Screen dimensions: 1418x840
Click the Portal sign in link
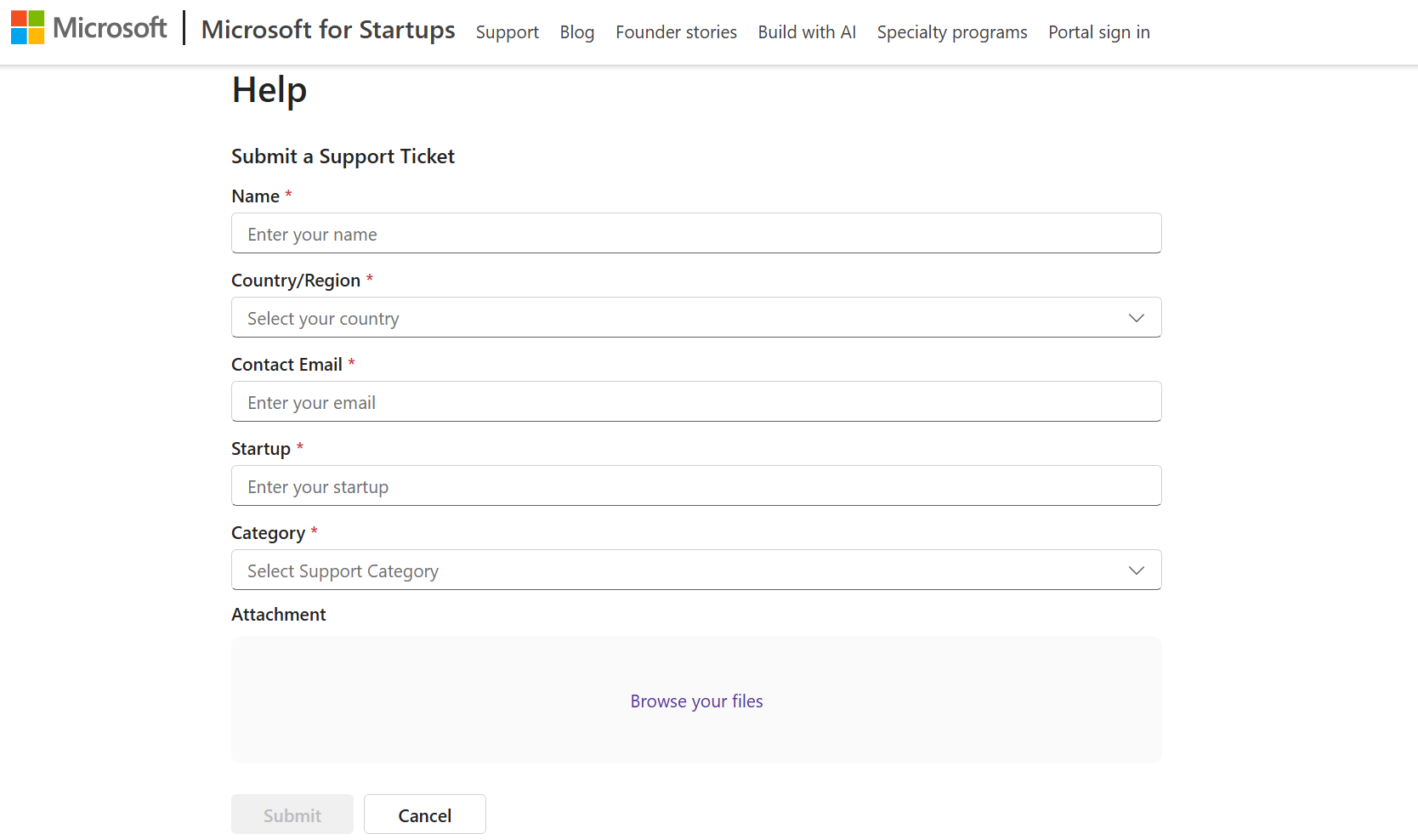point(1098,32)
